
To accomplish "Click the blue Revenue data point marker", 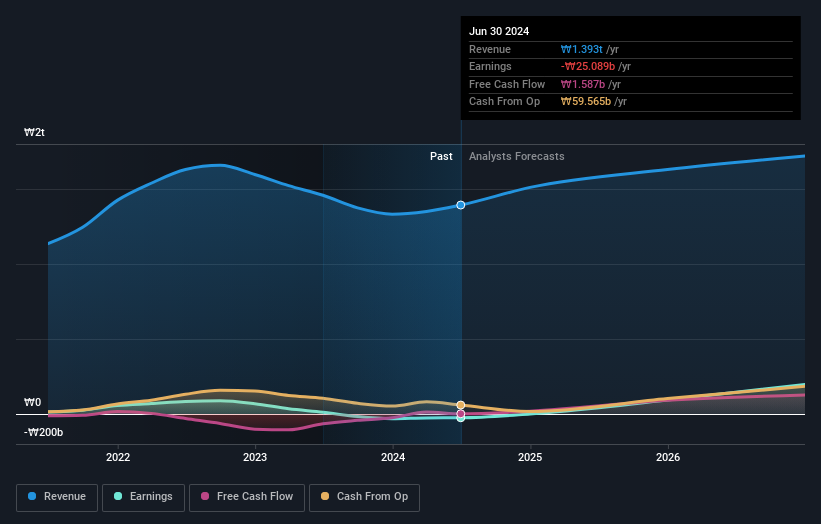I will click(460, 205).
